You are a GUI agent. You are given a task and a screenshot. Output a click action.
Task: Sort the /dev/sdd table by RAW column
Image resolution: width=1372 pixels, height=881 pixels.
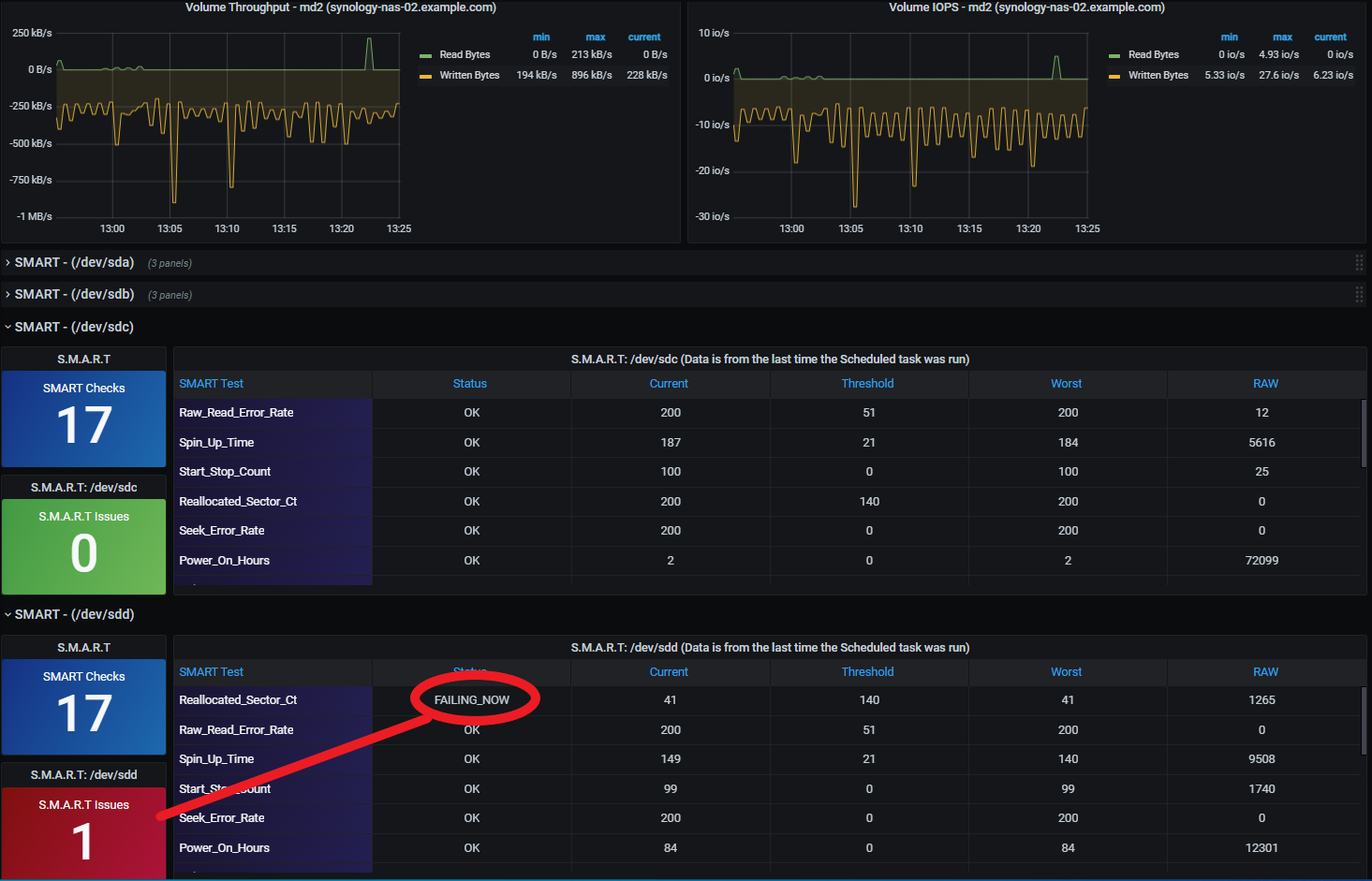(x=1265, y=672)
